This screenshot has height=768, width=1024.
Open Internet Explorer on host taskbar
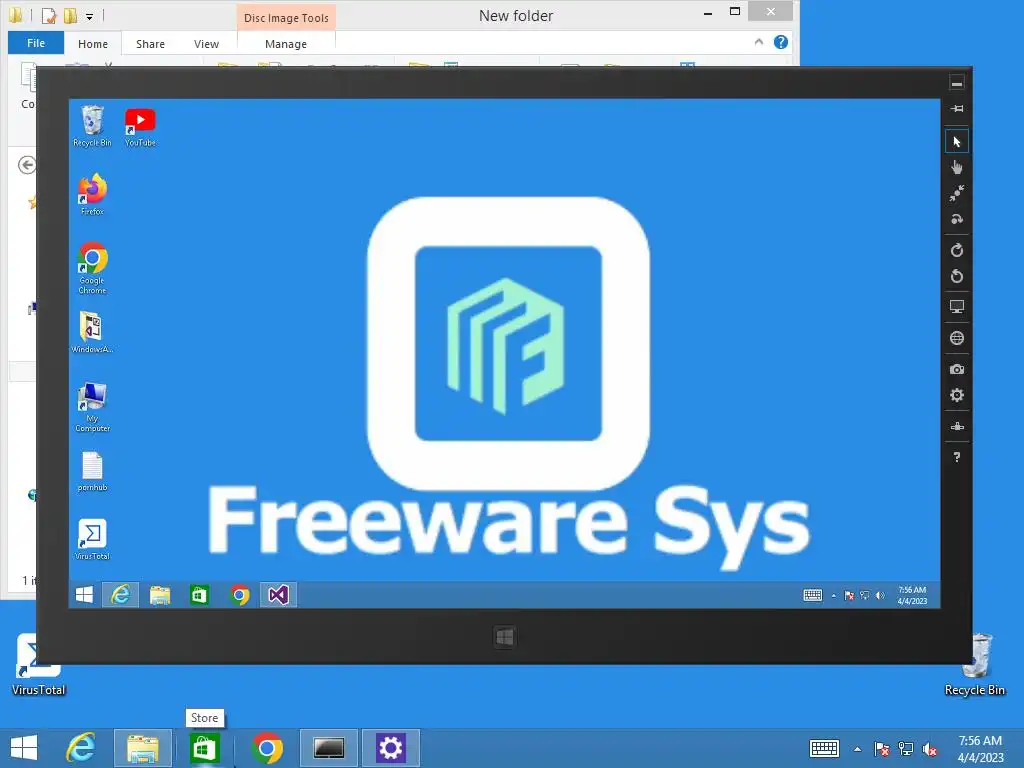(x=80, y=748)
